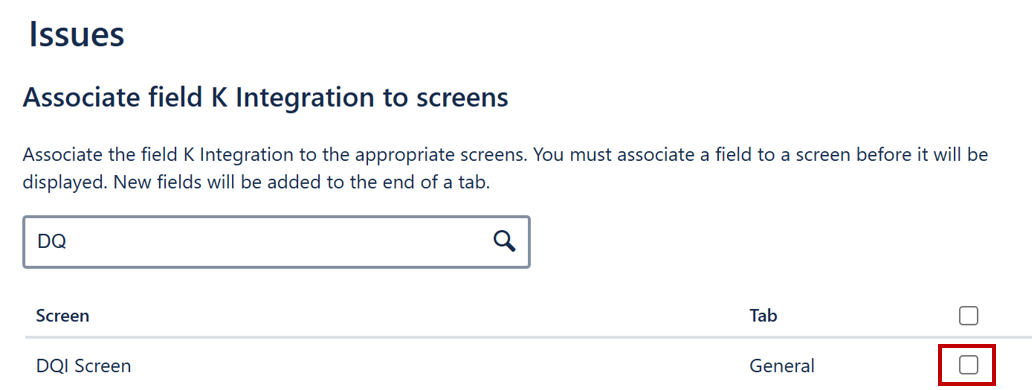Image resolution: width=1032 pixels, height=390 pixels.
Task: Check the DQI Screen row checkbox
Action: coord(968,365)
